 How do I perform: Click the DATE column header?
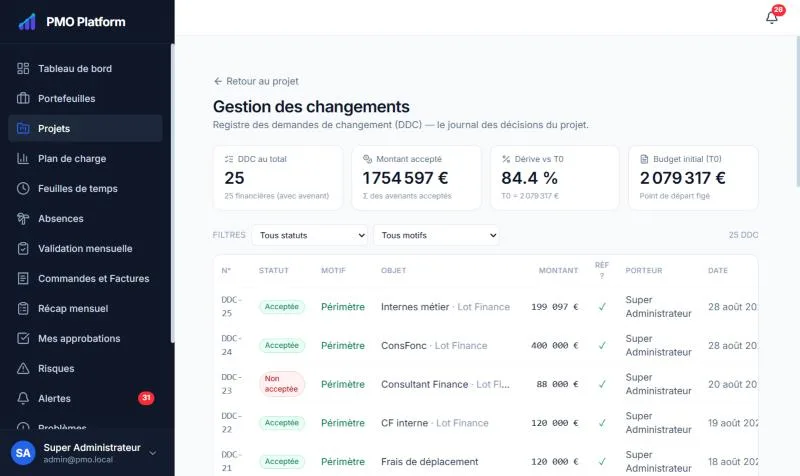[718, 270]
